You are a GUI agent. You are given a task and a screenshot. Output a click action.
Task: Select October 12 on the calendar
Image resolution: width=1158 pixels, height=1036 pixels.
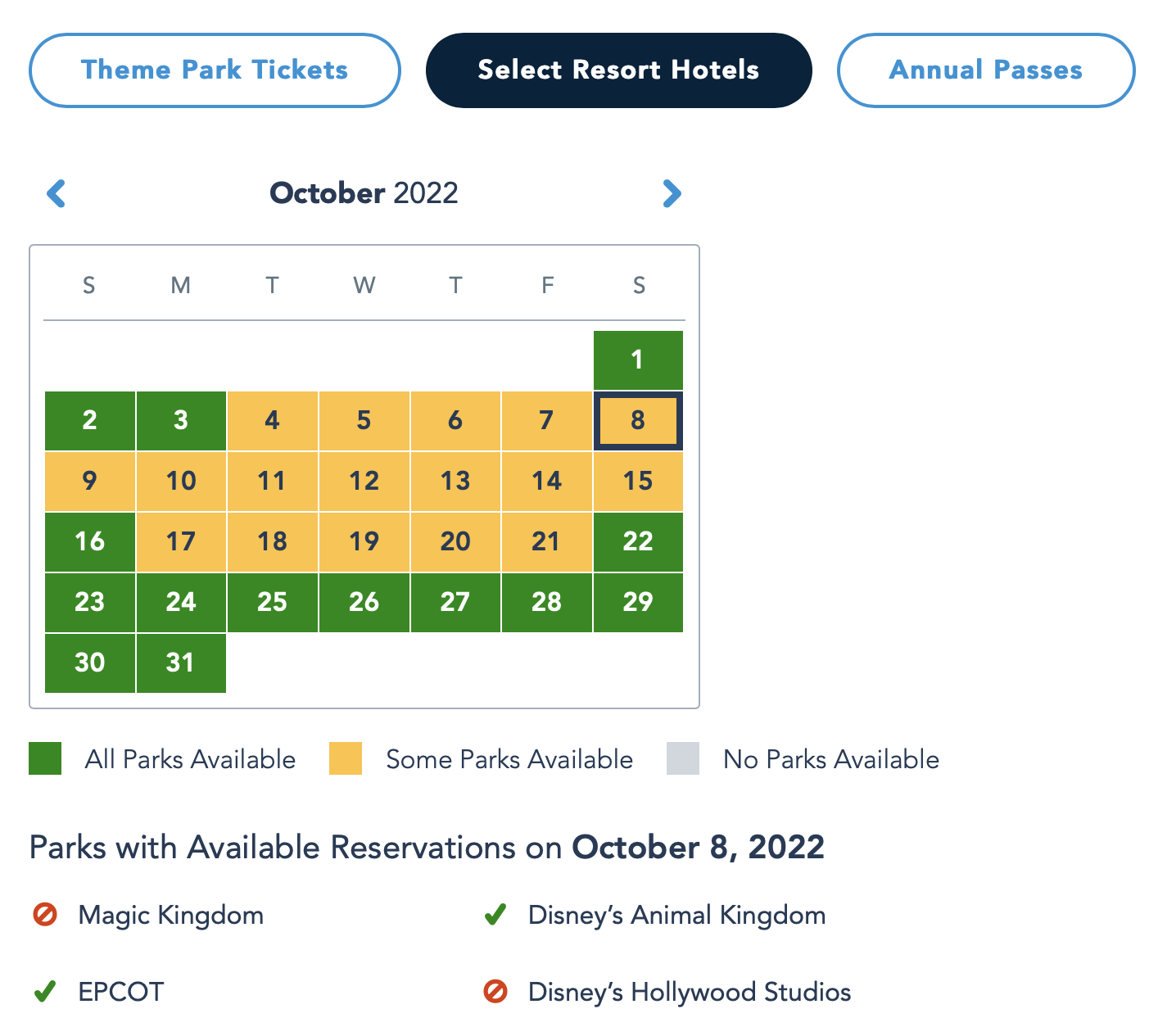(364, 481)
